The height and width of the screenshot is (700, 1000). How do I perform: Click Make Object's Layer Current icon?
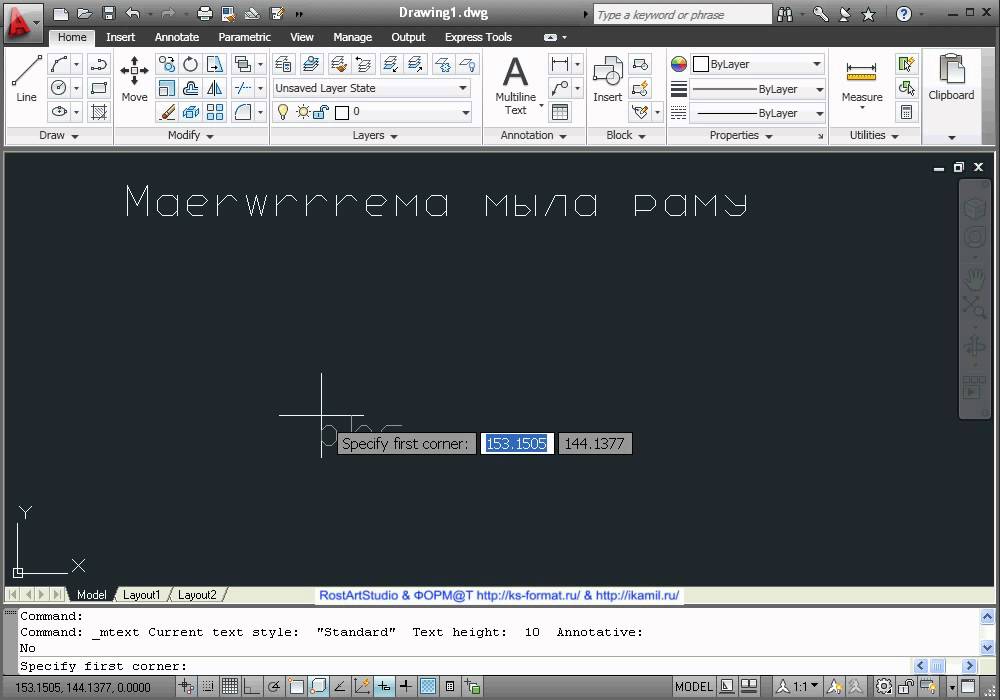click(x=311, y=64)
